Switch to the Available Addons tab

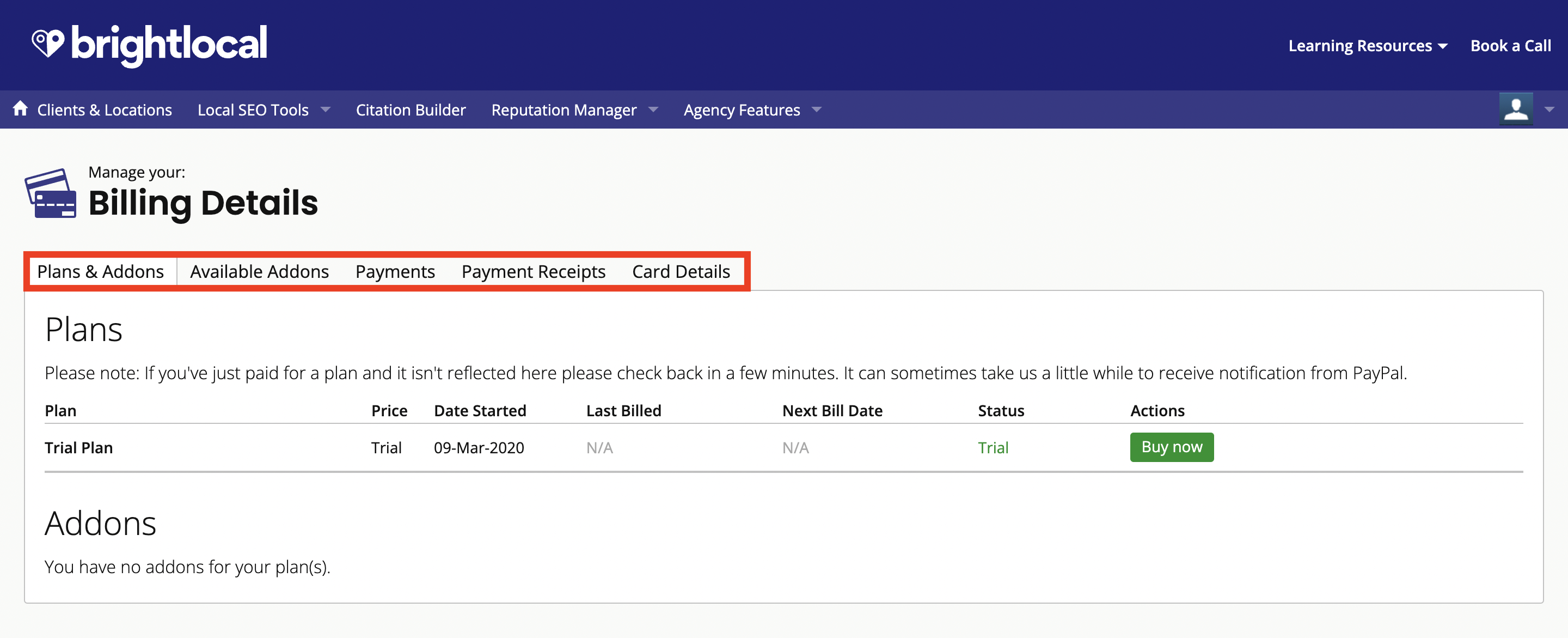tap(259, 271)
